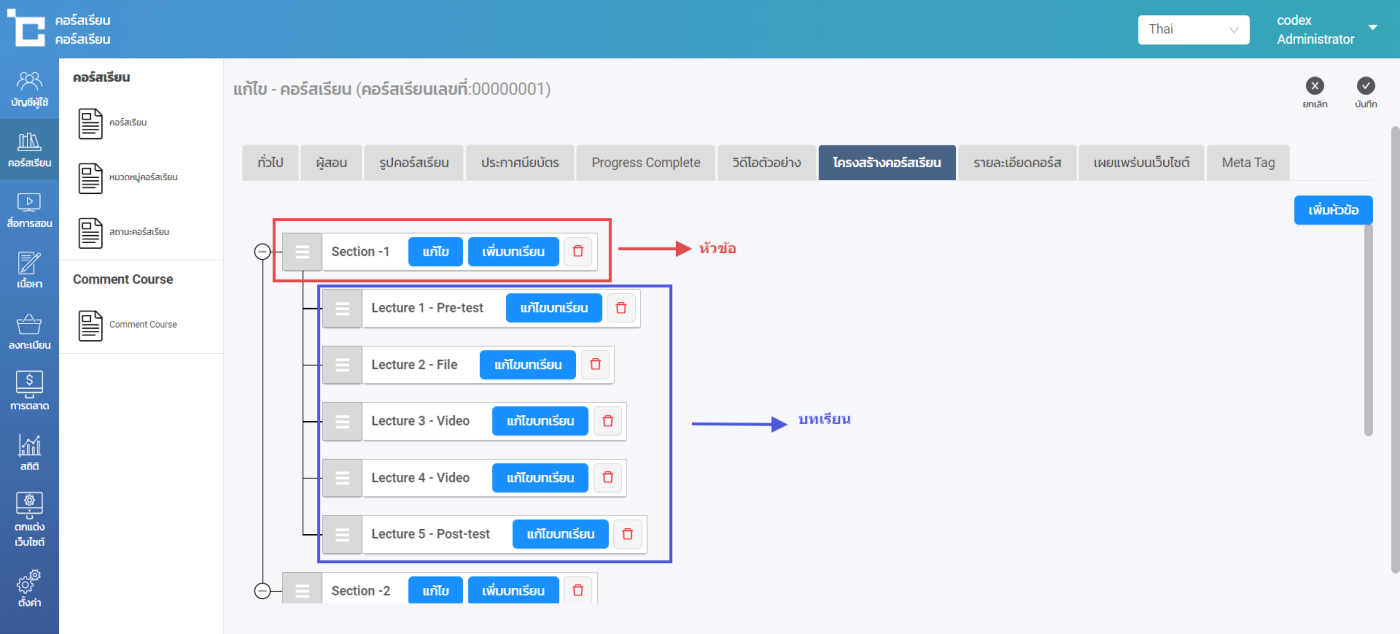This screenshot has width=1400, height=634.
Task: Switch to the Meta Tag tab
Action: (x=1248, y=163)
